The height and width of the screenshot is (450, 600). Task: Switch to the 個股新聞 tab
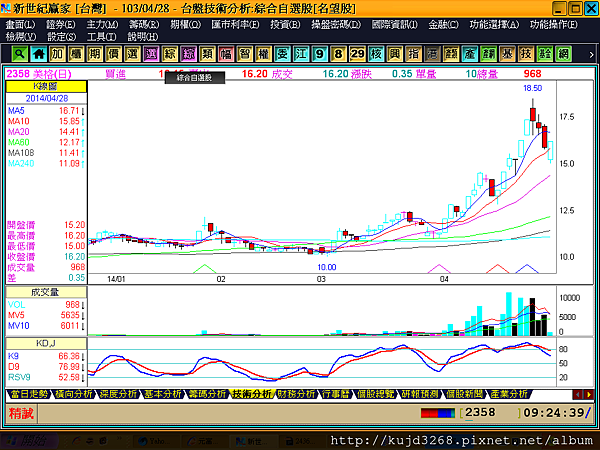(465, 394)
